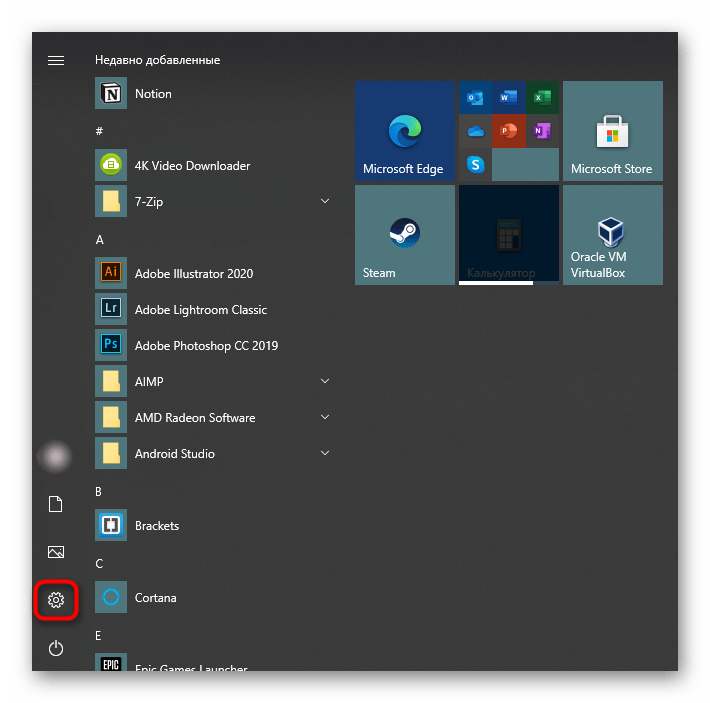Open the Settings gear icon
The height and width of the screenshot is (703, 710).
click(56, 600)
